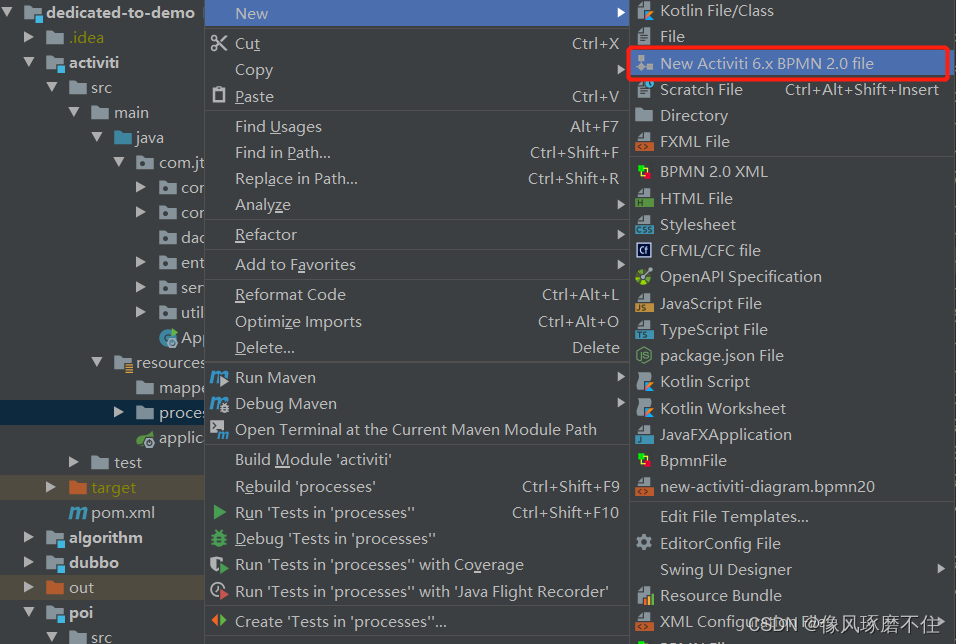Click the package.json File icon

point(644,356)
